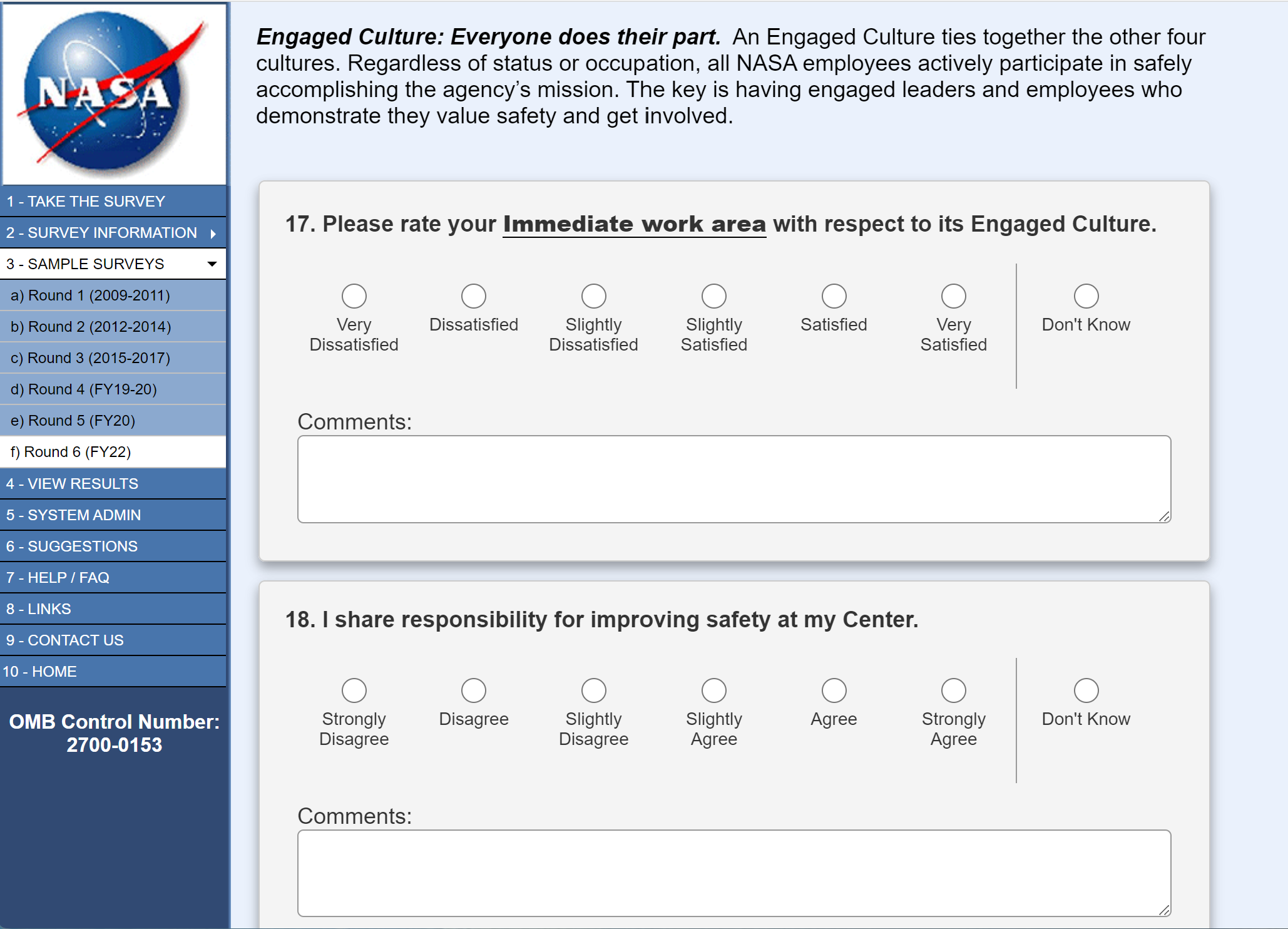Viewport: 1288px width, 929px height.
Task: Select Slightly Satisfied for question 17
Action: [713, 296]
